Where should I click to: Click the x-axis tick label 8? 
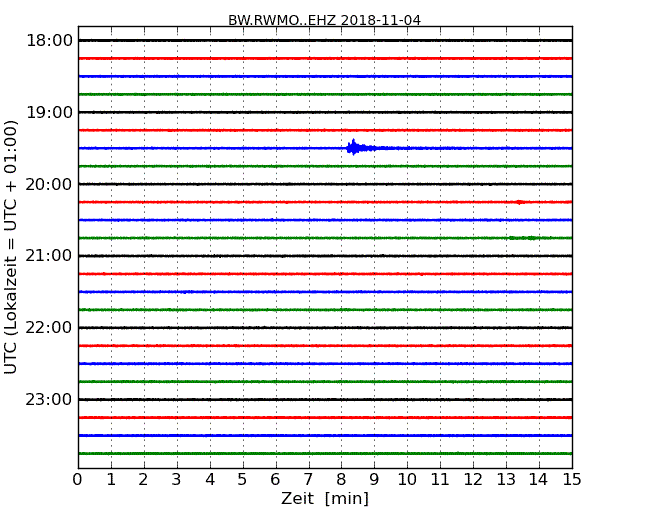[x=341, y=480]
